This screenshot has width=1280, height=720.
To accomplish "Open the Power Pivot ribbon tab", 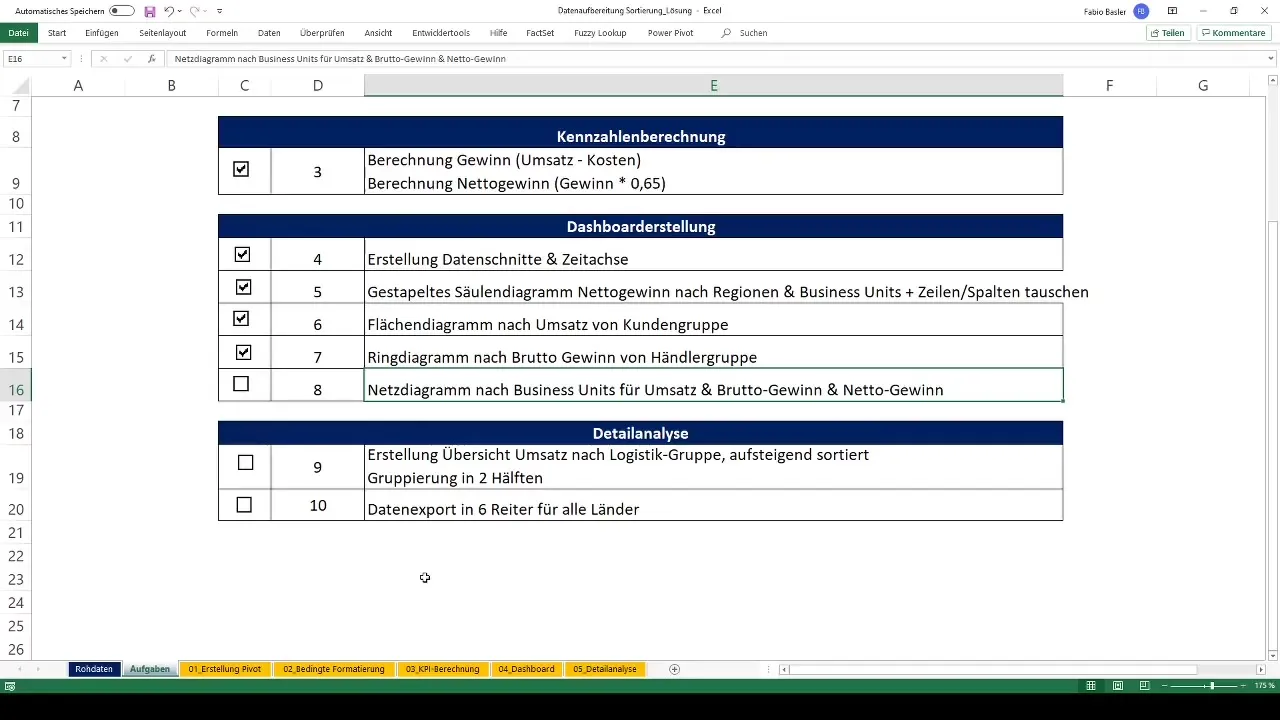I will (x=670, y=33).
